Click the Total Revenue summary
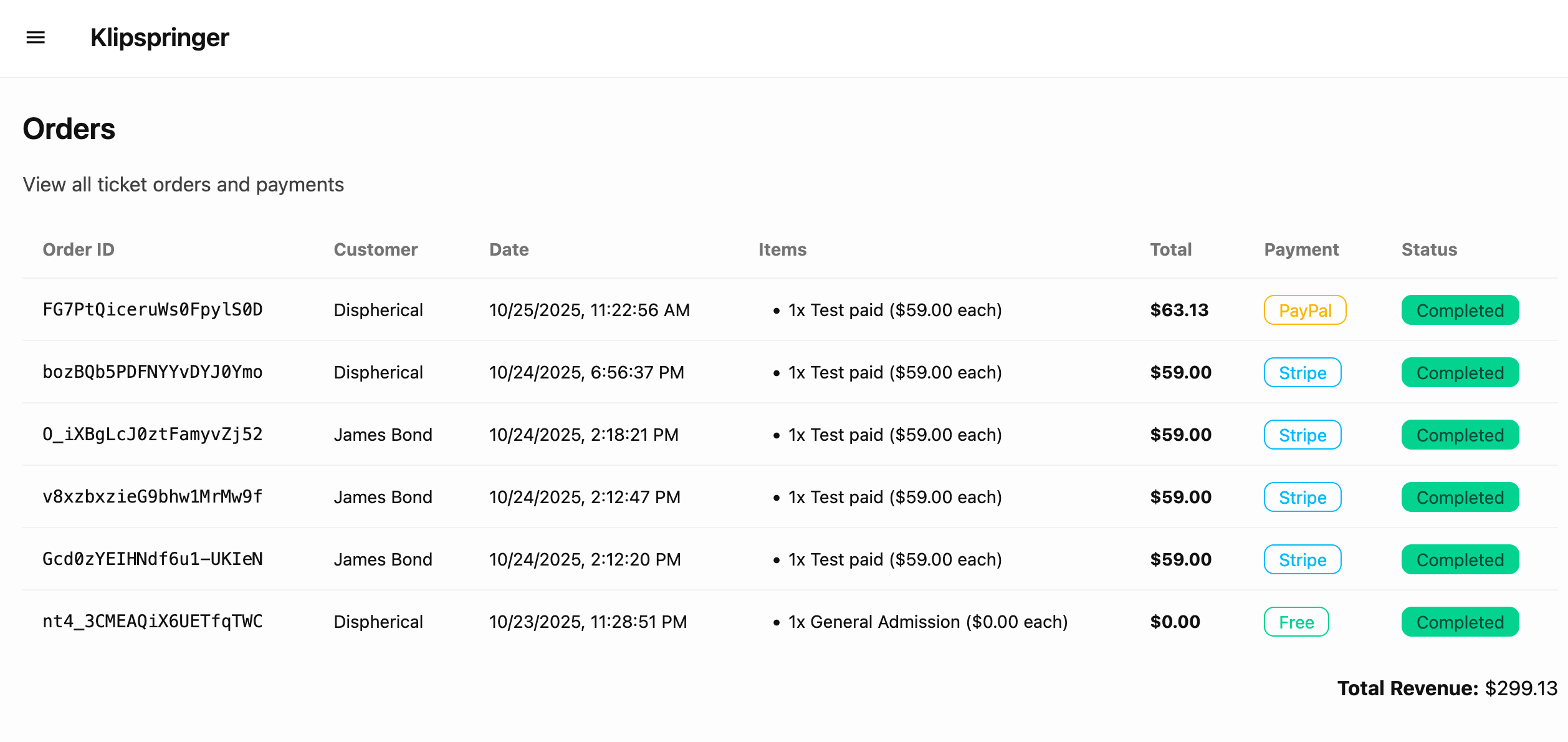1568x742 pixels. (x=1446, y=688)
